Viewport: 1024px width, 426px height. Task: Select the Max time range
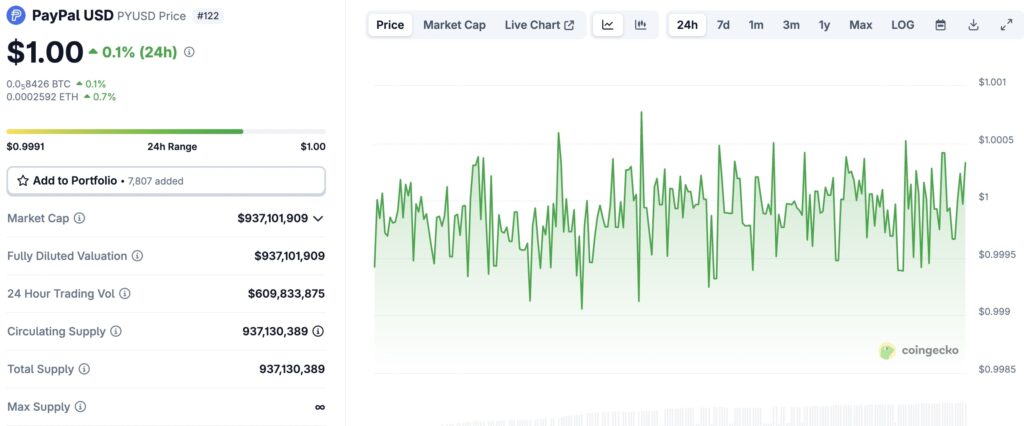861,25
